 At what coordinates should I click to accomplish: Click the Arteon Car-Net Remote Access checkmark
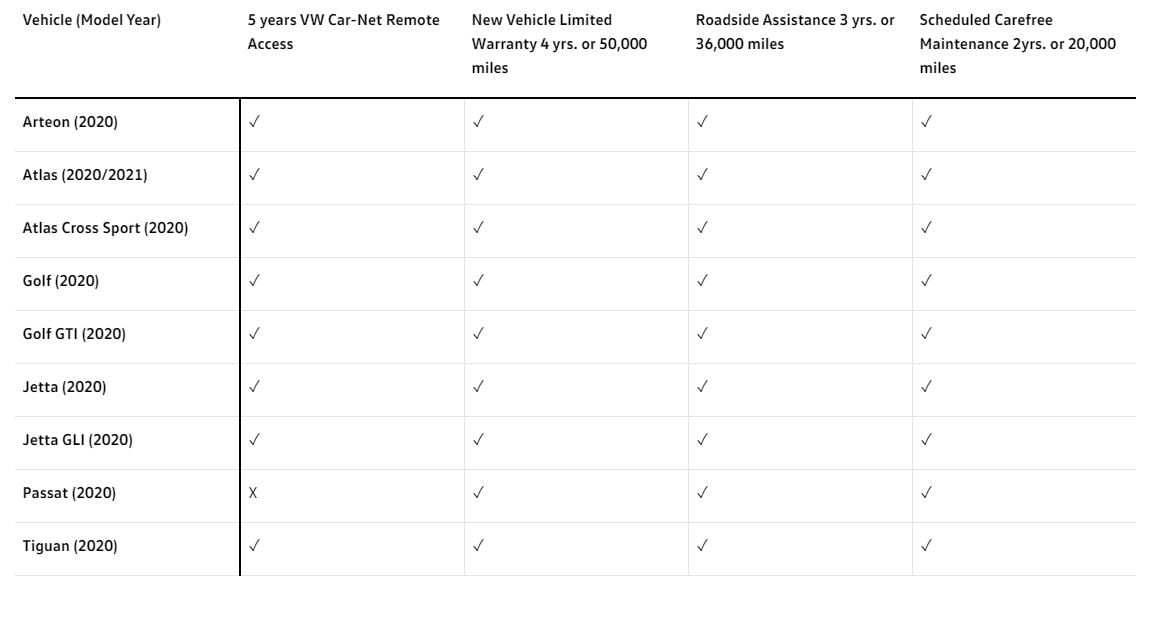pyautogui.click(x=255, y=122)
